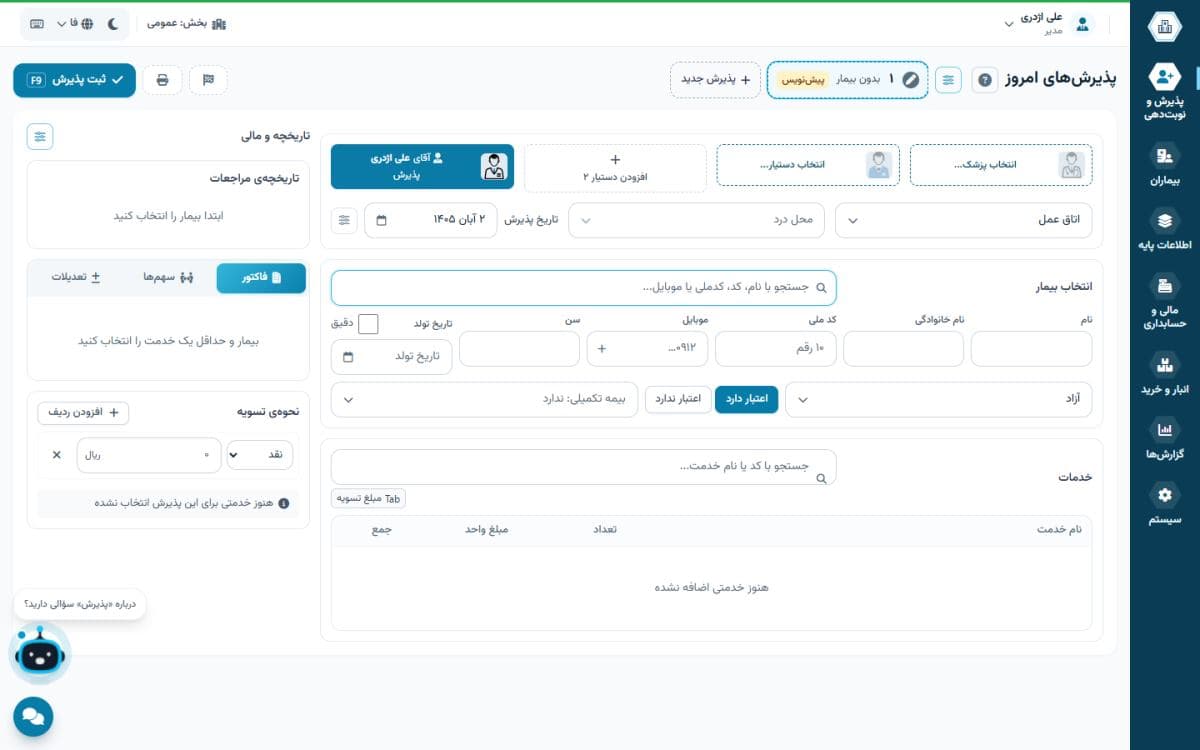This screenshot has width=1200, height=750.
Task: Open بیماران sidebar section
Action: coord(1164,166)
